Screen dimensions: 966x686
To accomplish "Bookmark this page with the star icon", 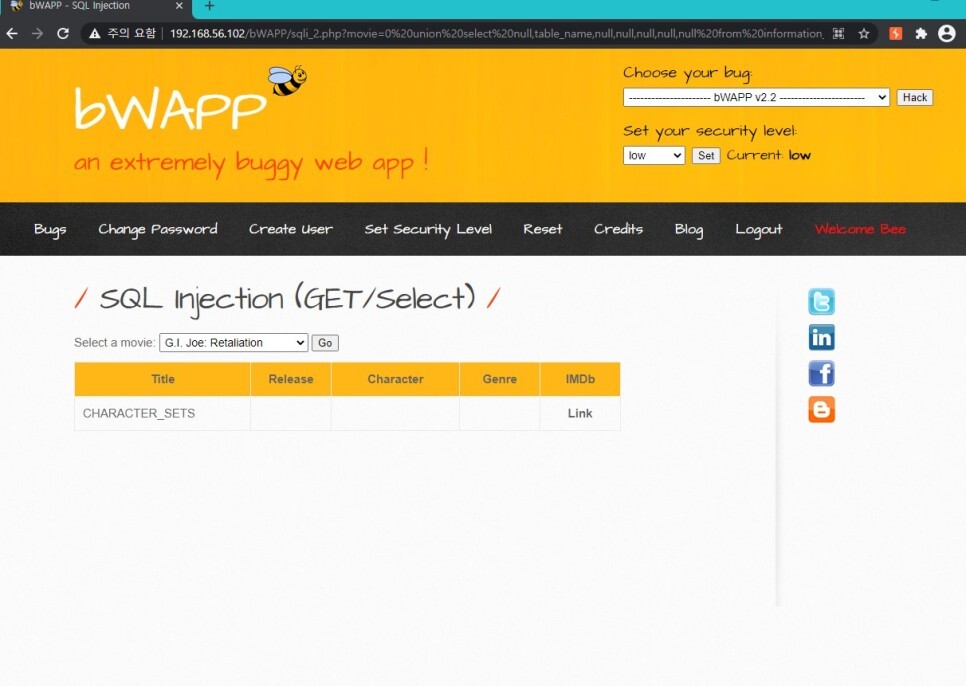I will point(864,33).
